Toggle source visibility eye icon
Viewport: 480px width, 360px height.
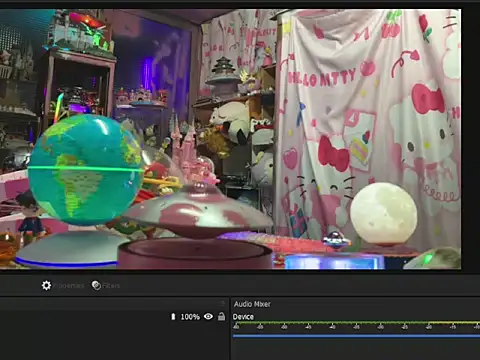pyautogui.click(x=208, y=316)
